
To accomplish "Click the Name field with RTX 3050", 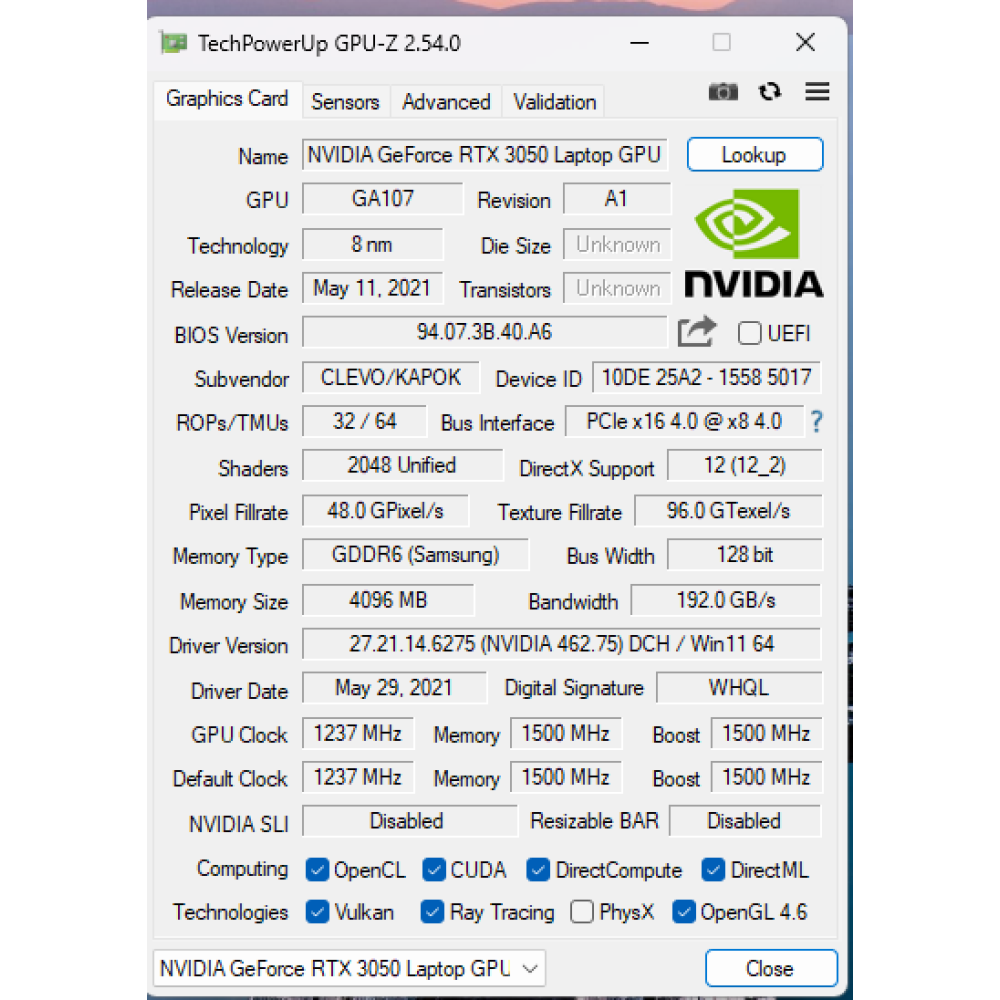I will click(485, 155).
